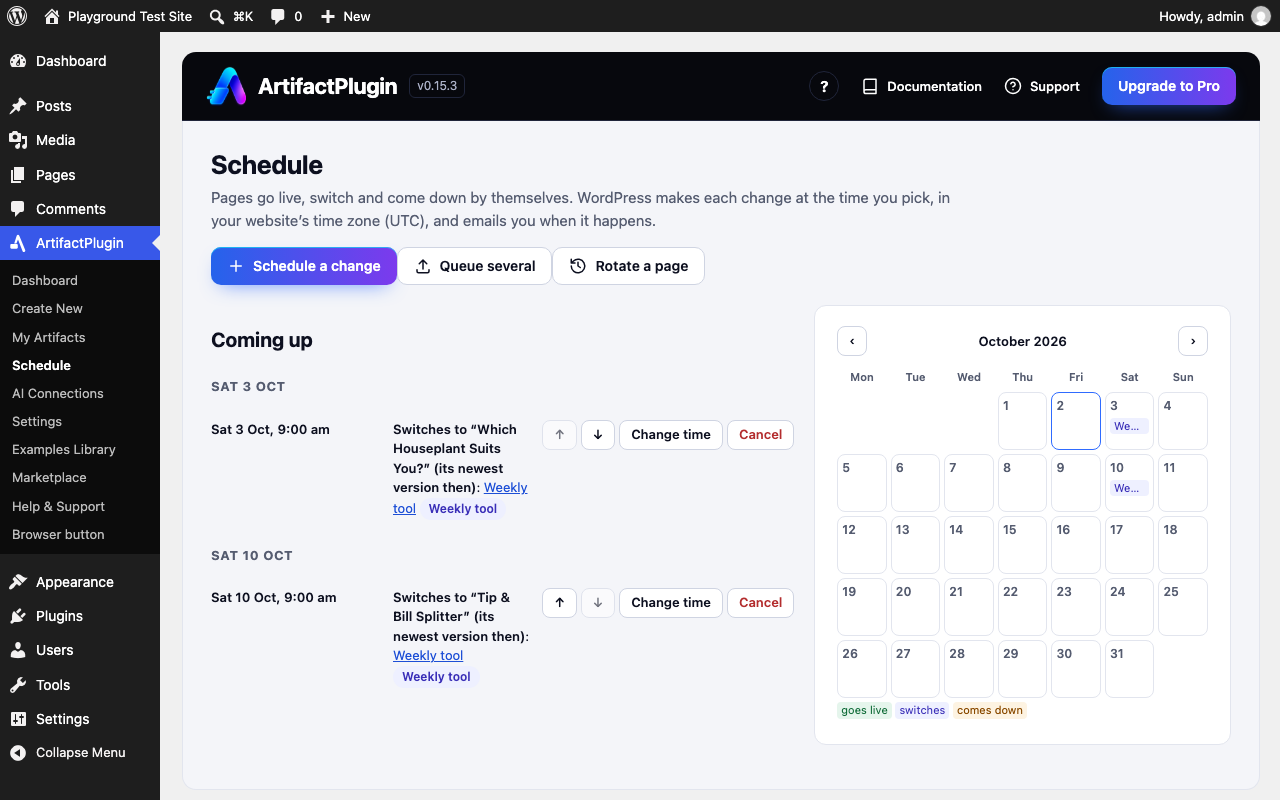The width and height of the screenshot is (1280, 800).
Task: Click the admin avatar icon
Action: coord(1260,16)
